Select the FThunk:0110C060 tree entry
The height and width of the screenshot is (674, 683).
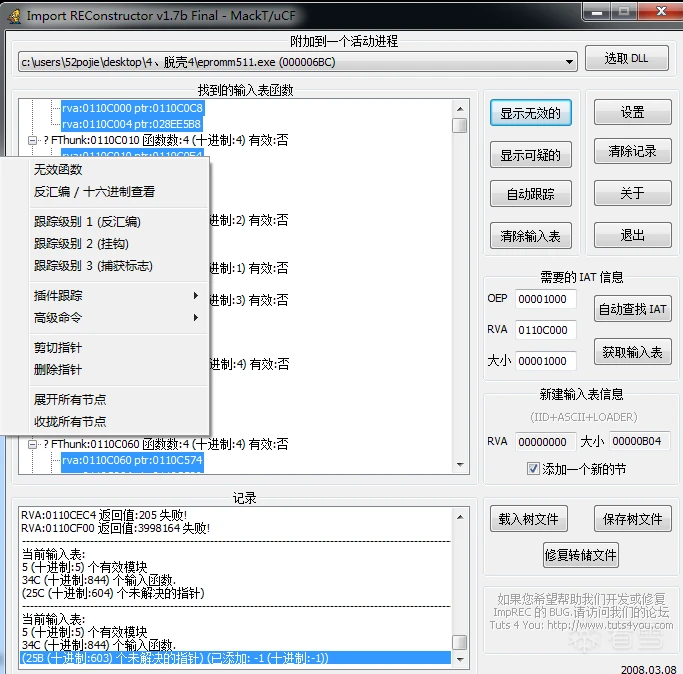166,444
